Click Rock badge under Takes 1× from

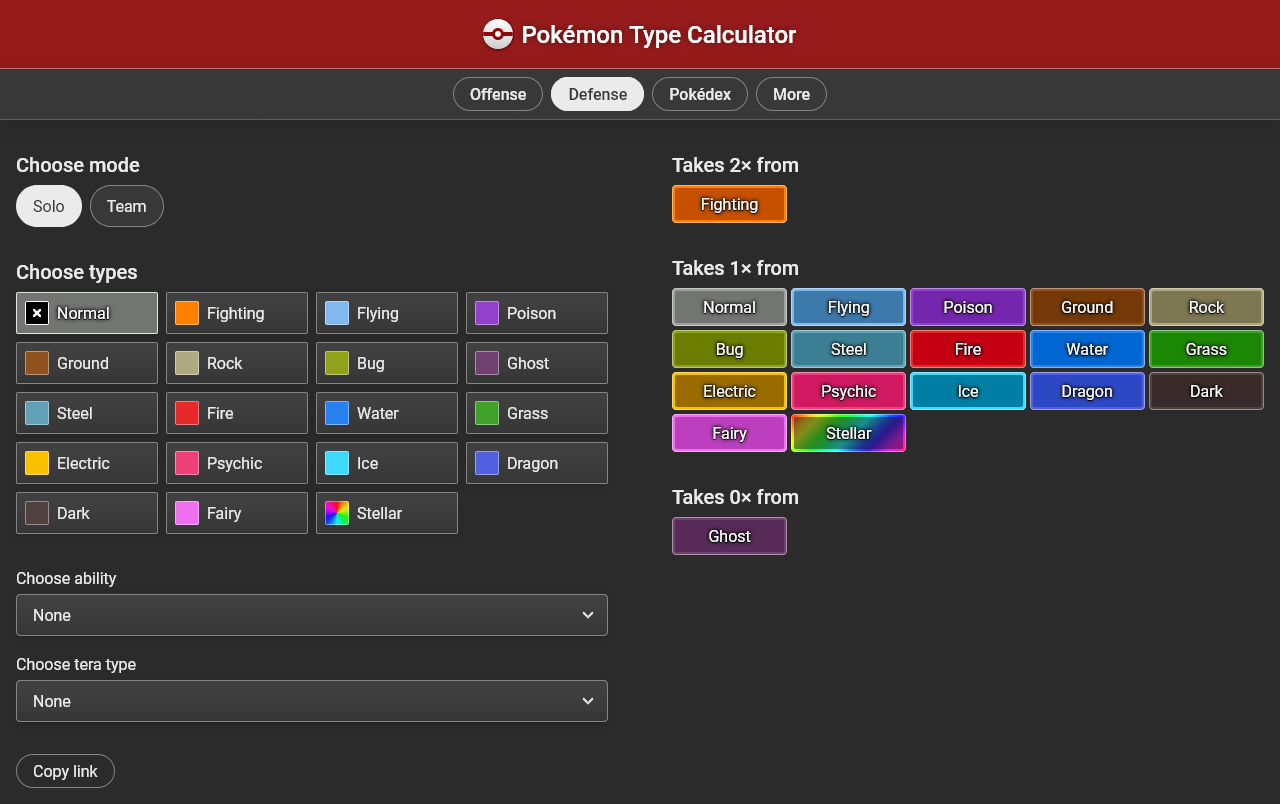click(1206, 307)
